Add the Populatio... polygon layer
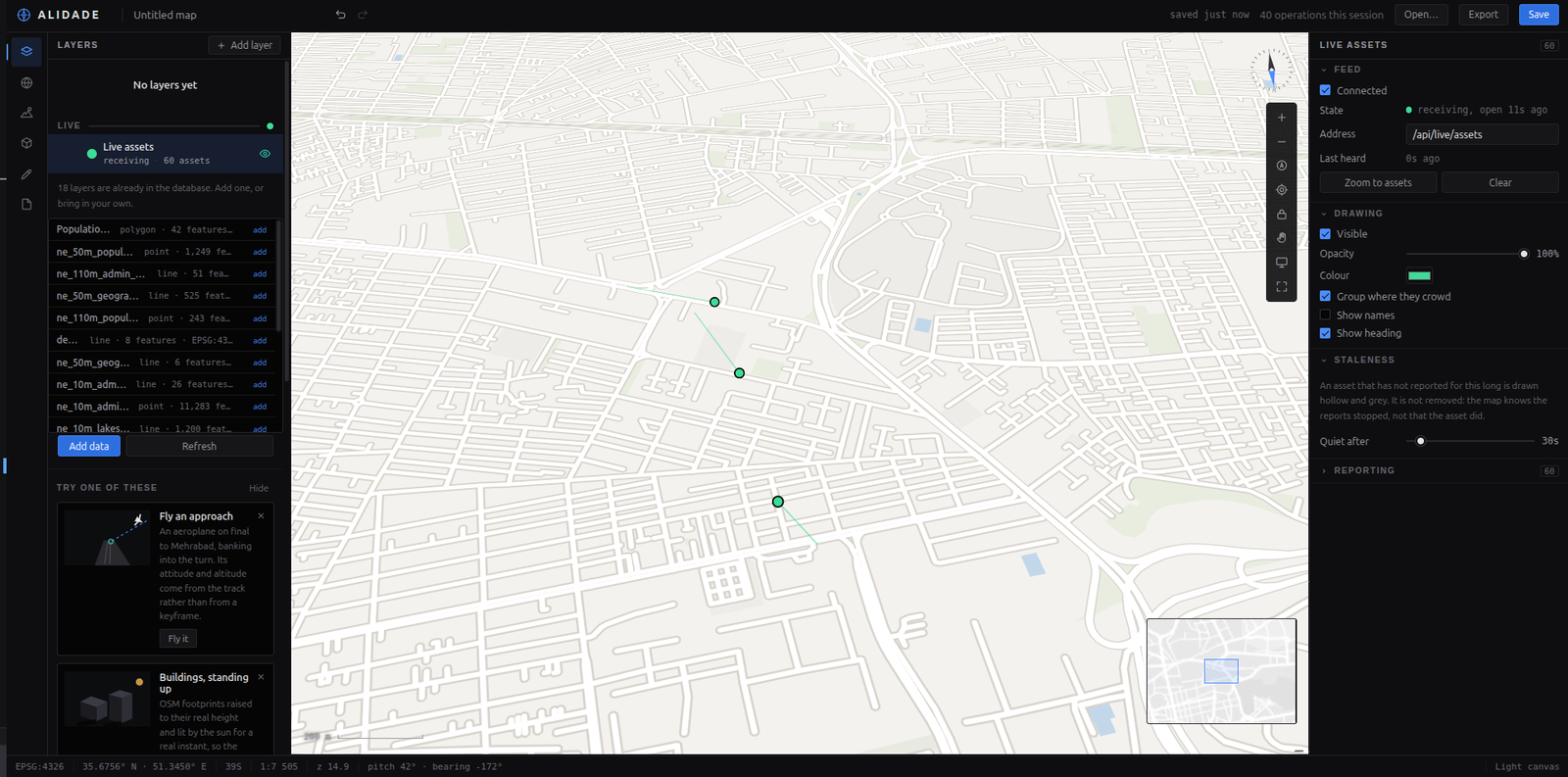 (x=260, y=230)
